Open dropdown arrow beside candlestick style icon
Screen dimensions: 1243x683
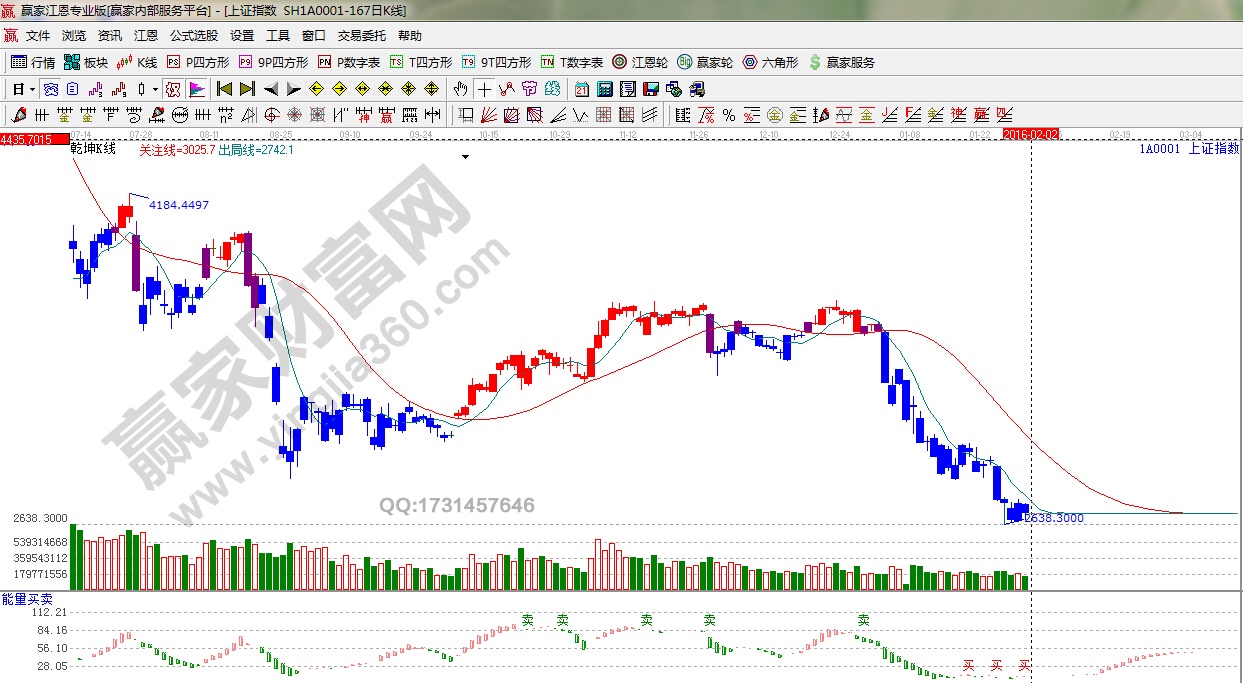click(155, 89)
